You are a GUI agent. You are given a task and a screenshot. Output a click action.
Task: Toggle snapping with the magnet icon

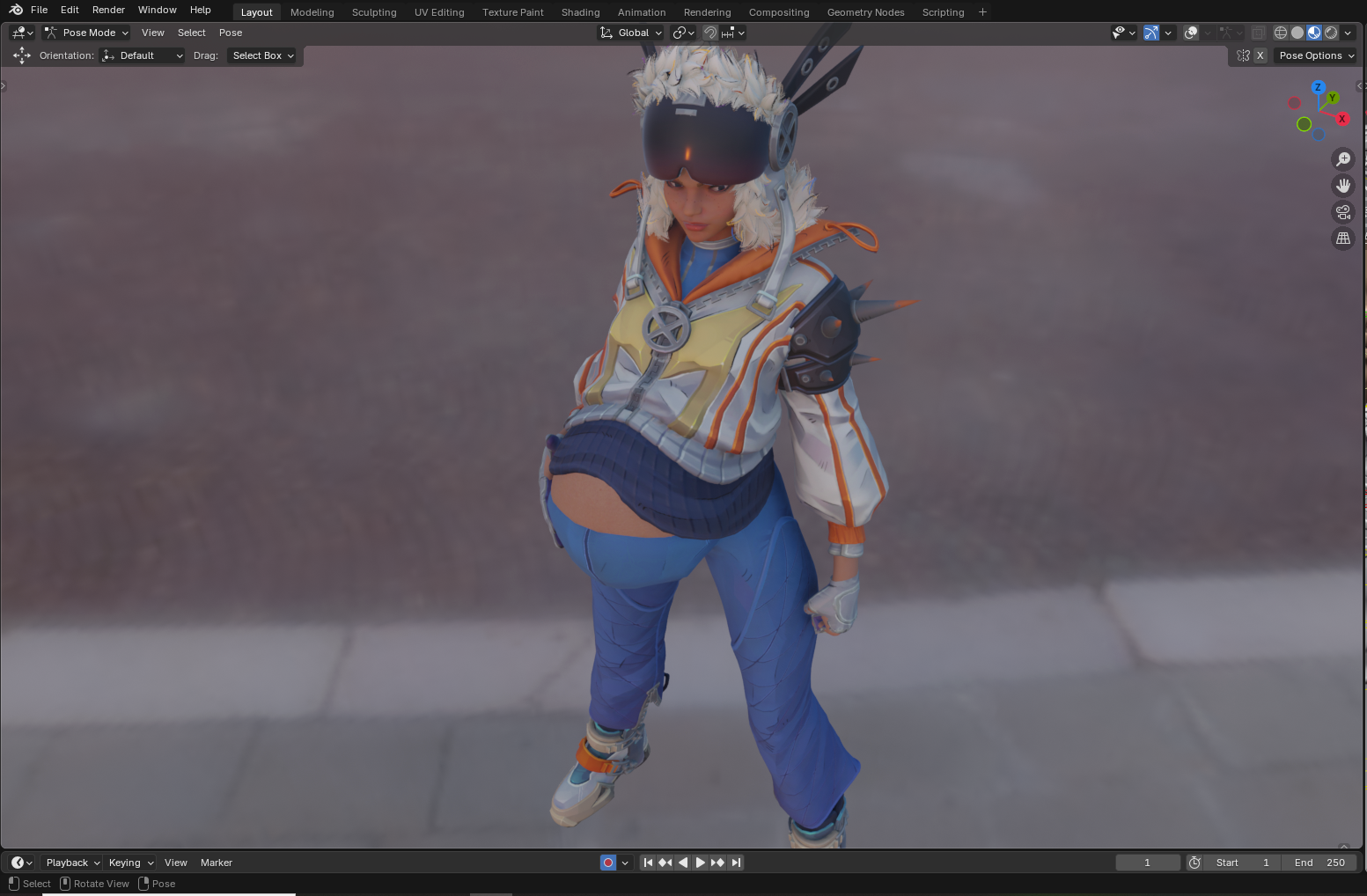(710, 33)
